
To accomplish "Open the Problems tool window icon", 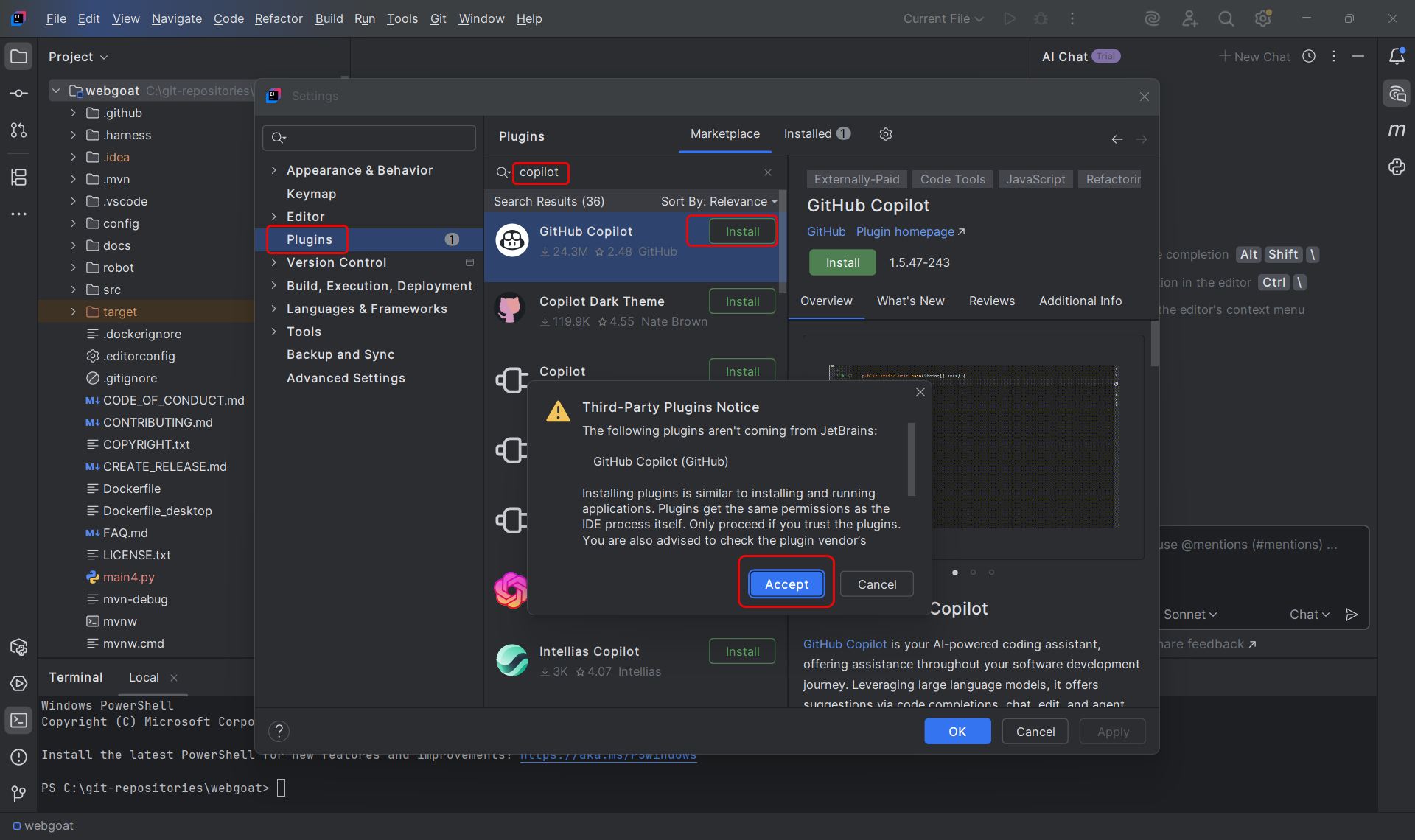I will pyautogui.click(x=19, y=757).
